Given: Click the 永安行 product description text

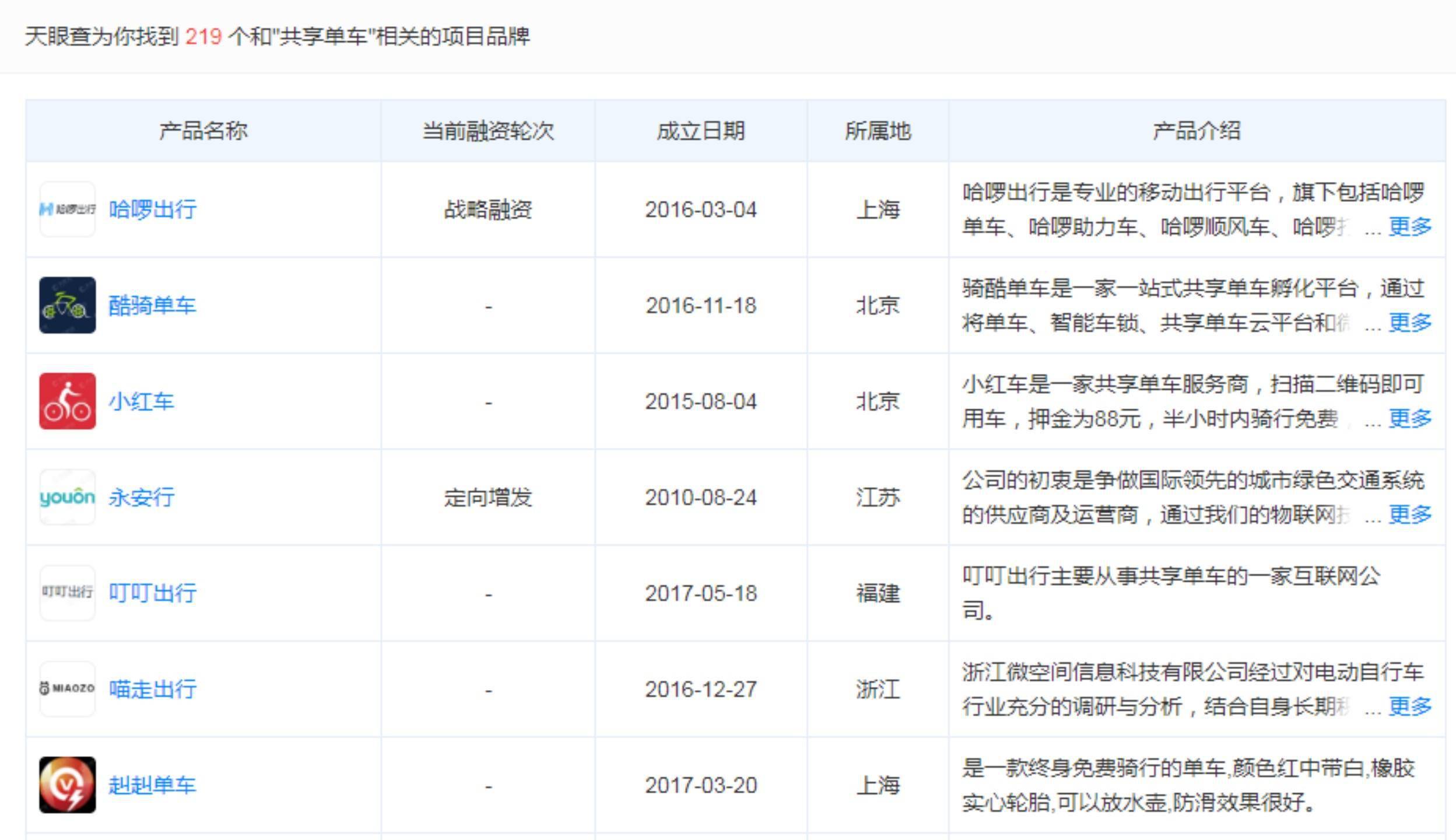Looking at the screenshot, I should (1193, 497).
